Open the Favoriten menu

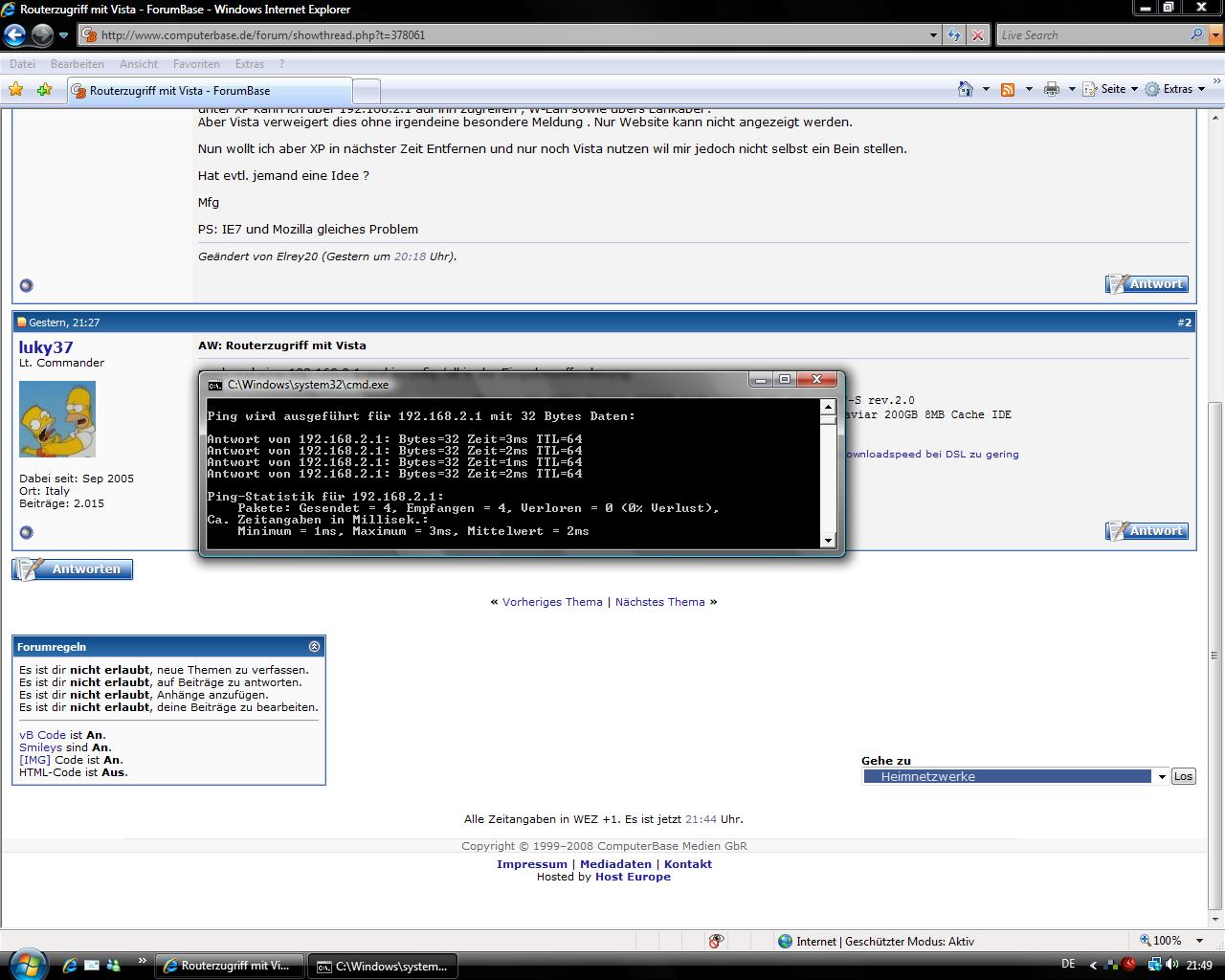click(196, 64)
